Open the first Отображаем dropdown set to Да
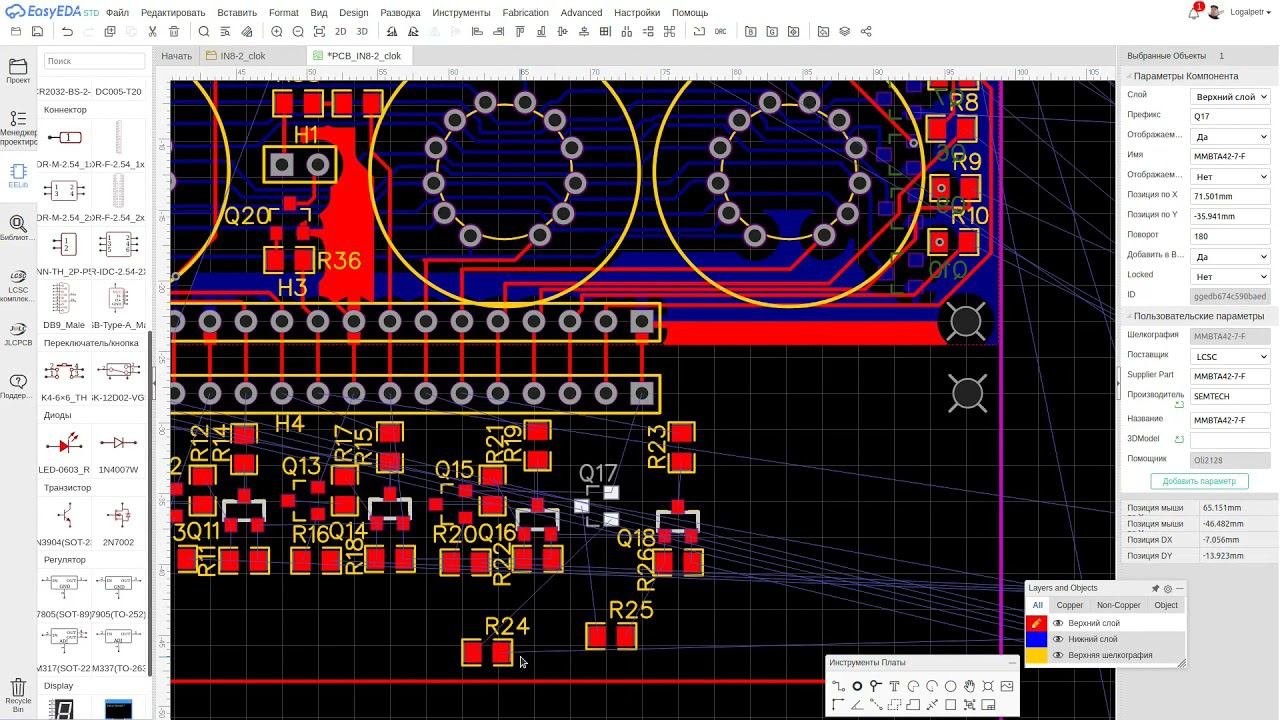 pyautogui.click(x=1230, y=137)
